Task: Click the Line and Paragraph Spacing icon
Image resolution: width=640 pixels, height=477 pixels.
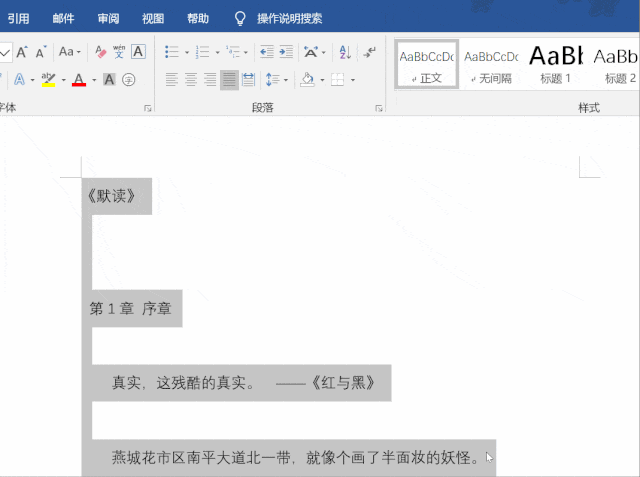Action: pyautogui.click(x=272, y=80)
